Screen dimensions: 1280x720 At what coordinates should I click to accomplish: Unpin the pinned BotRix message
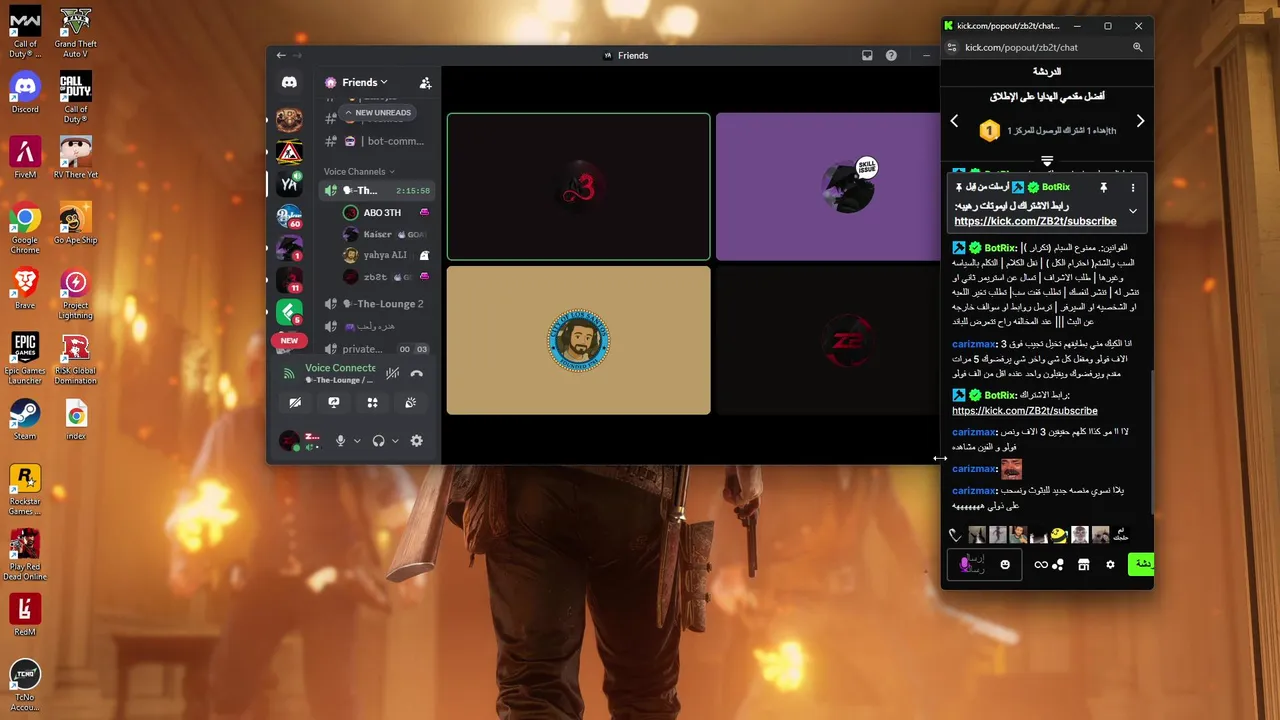point(1103,188)
